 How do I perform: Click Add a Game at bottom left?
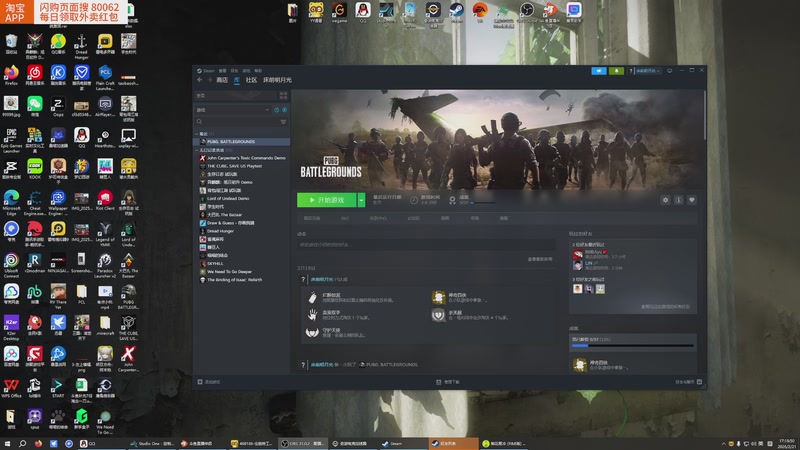coord(209,382)
